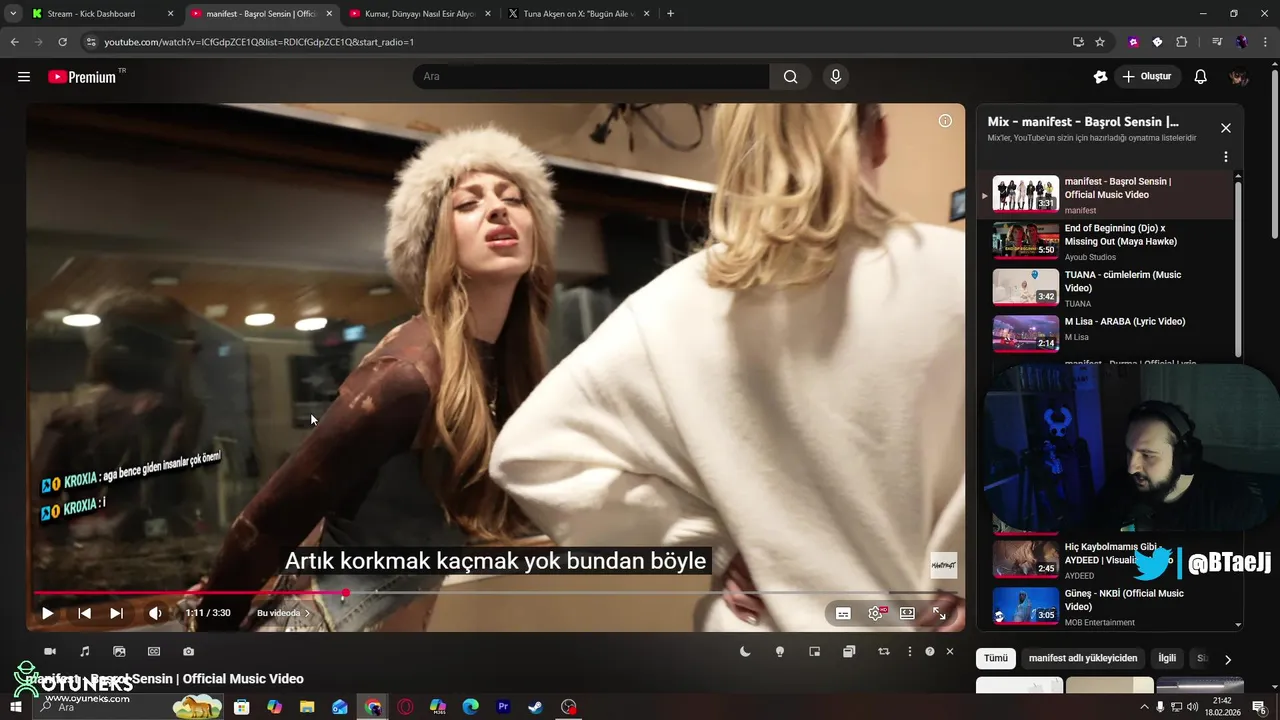Open Windows notification center

pos(1259,707)
